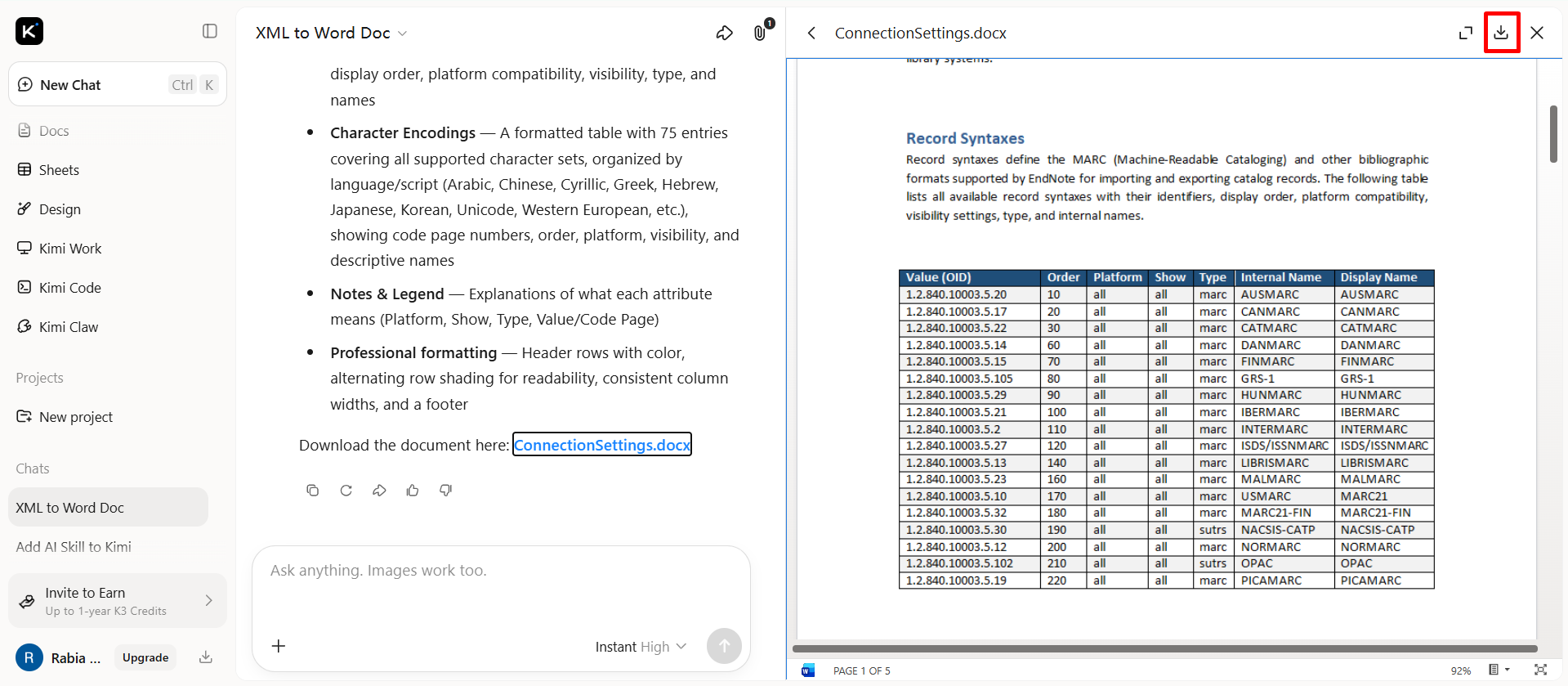This screenshot has width=1568, height=686.
Task: Open the XML to Word Doc title dropdown
Action: tap(402, 34)
